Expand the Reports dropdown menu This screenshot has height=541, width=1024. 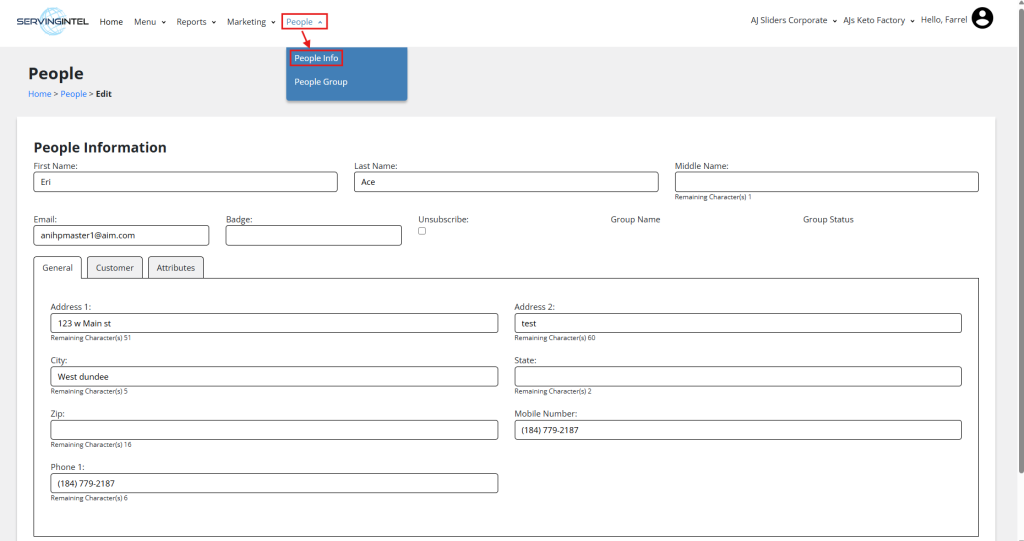click(x=196, y=22)
